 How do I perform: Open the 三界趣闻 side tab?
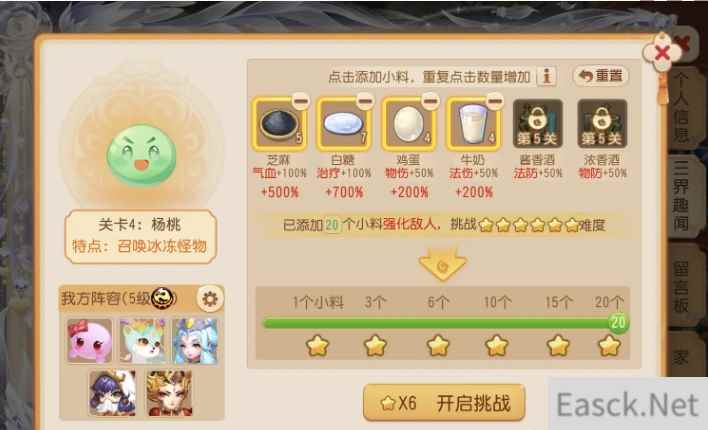[x=681, y=196]
